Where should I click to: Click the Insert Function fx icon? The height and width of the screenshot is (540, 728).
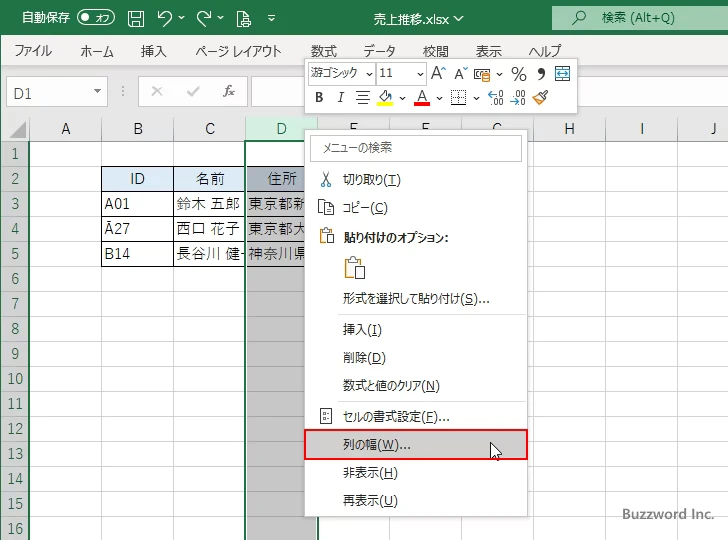click(228, 91)
